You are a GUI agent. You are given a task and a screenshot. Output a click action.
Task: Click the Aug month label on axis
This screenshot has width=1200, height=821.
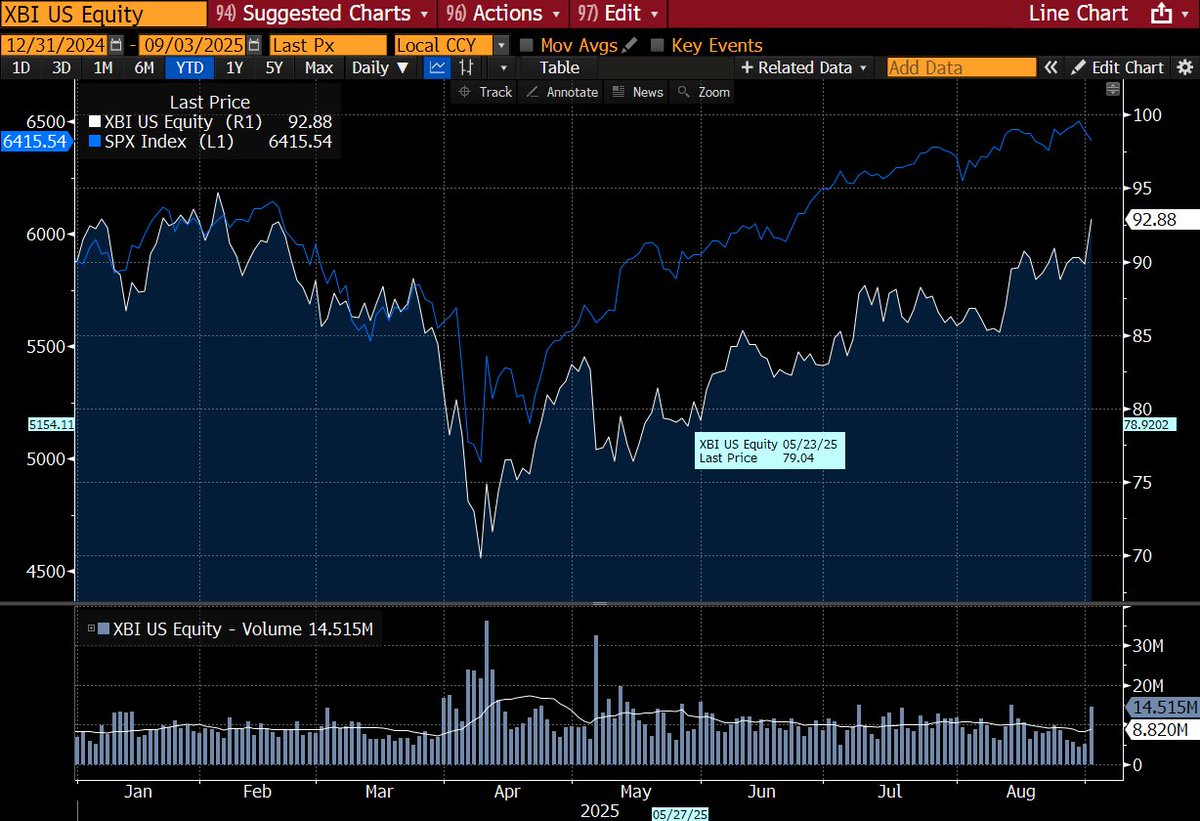pyautogui.click(x=1020, y=792)
